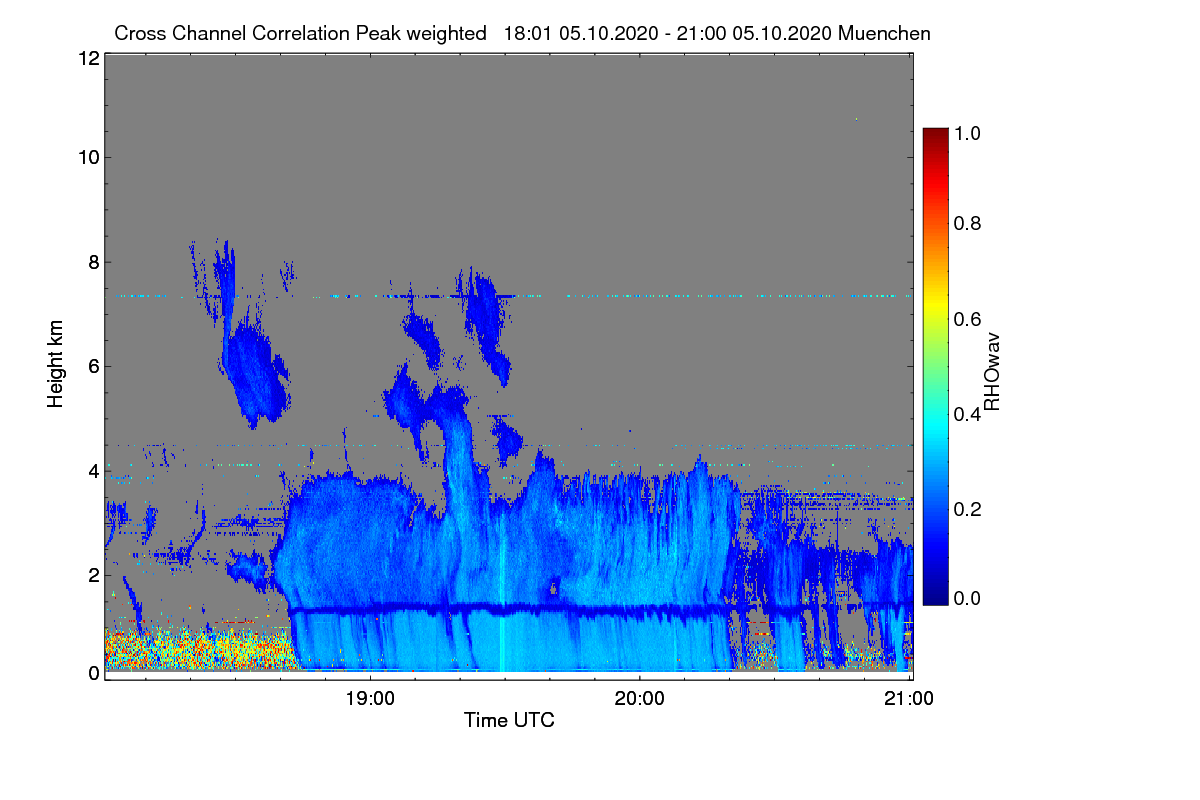Click the '10' height axis tick label
The height and width of the screenshot is (800, 1200).
tap(87, 157)
